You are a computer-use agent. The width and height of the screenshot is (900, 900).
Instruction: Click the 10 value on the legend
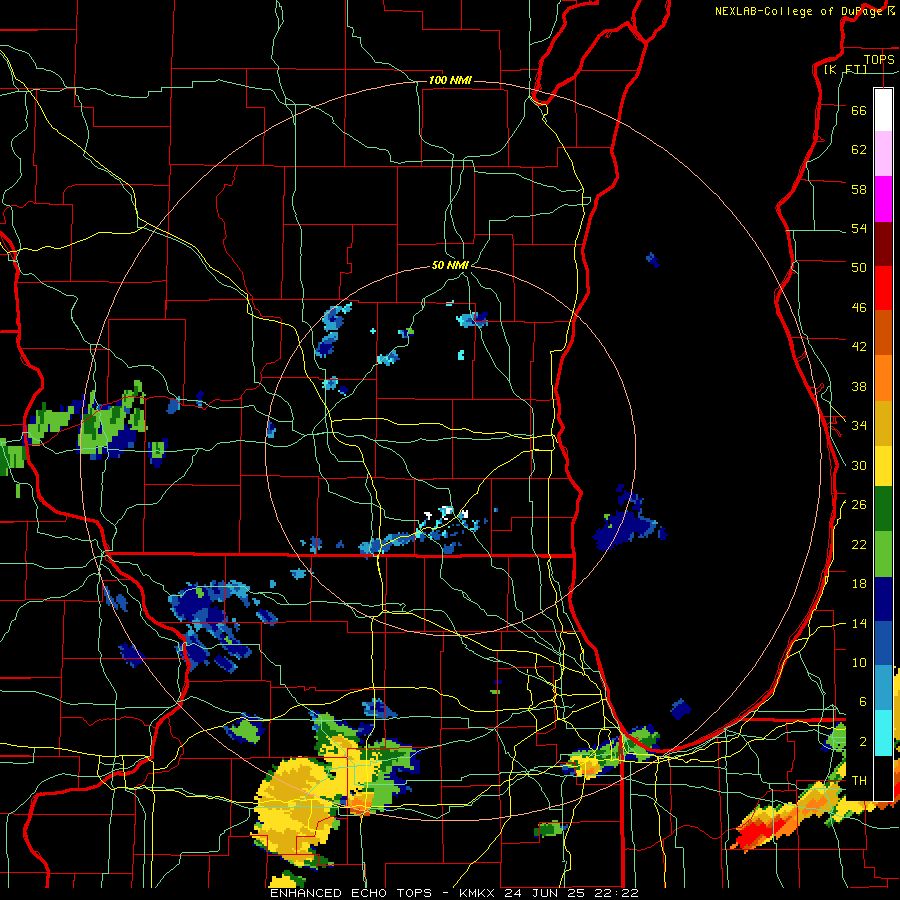[859, 663]
